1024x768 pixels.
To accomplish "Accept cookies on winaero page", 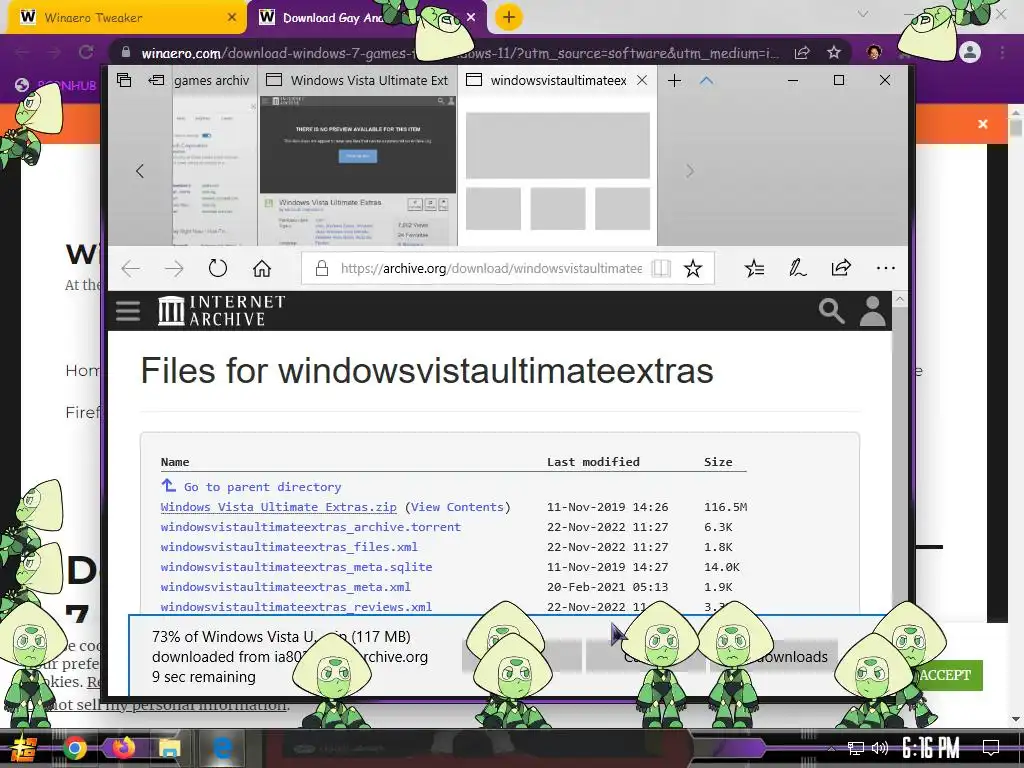I will pos(945,675).
